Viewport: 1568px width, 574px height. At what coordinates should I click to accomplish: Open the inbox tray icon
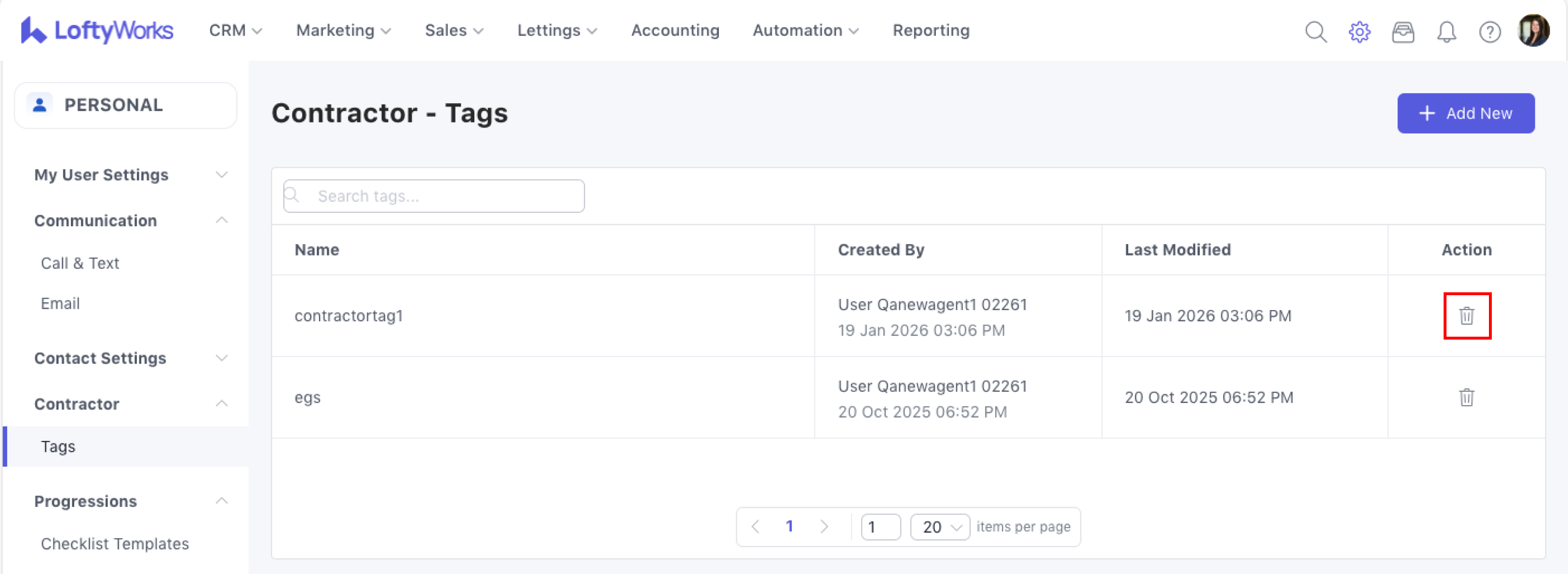(x=1403, y=32)
